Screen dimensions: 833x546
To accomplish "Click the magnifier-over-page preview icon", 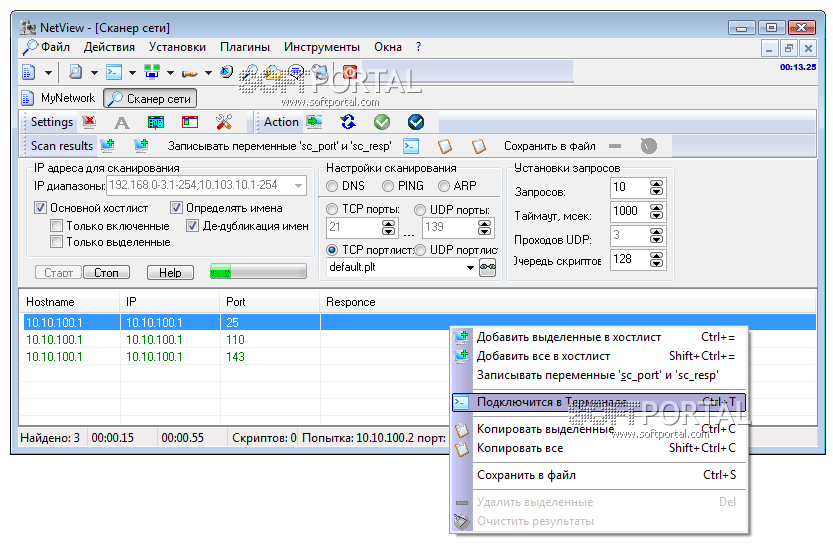I will click(x=76, y=72).
